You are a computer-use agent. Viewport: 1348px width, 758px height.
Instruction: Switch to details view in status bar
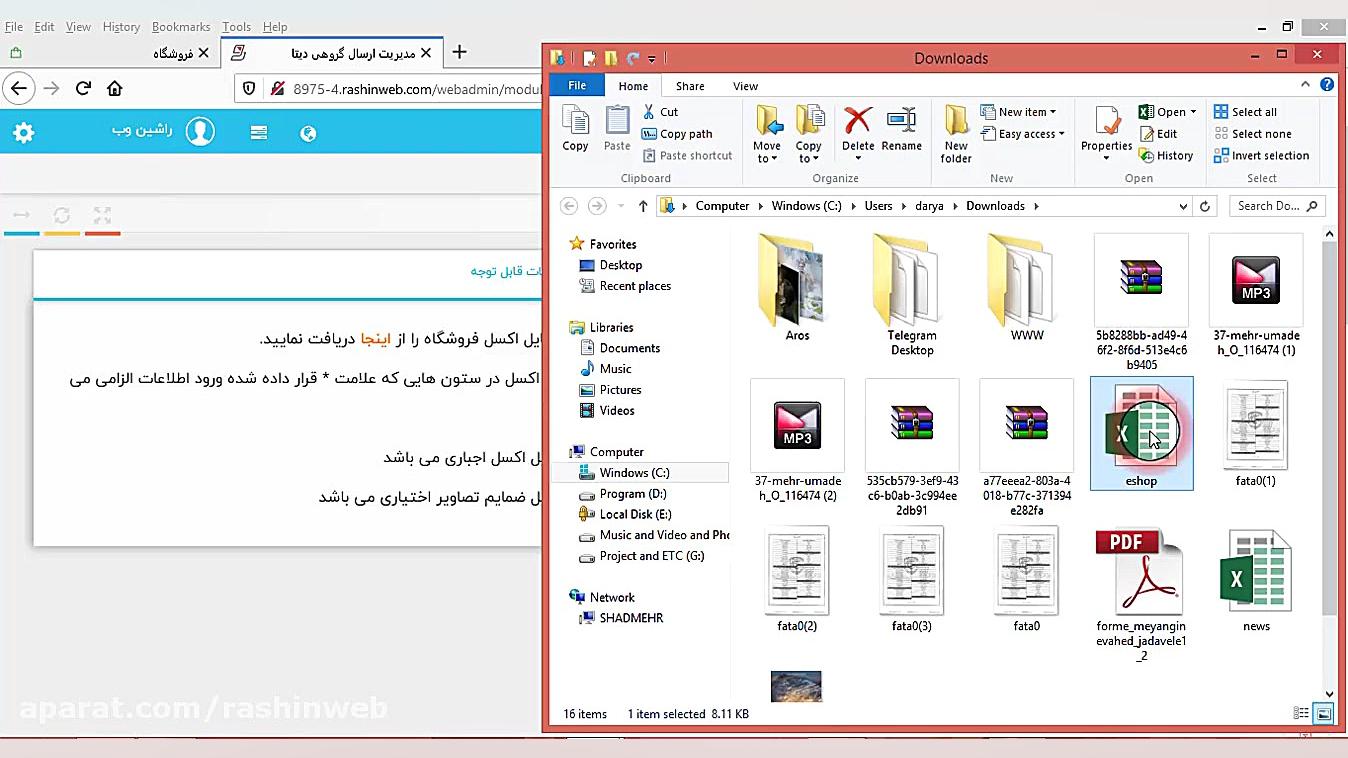(x=1301, y=714)
